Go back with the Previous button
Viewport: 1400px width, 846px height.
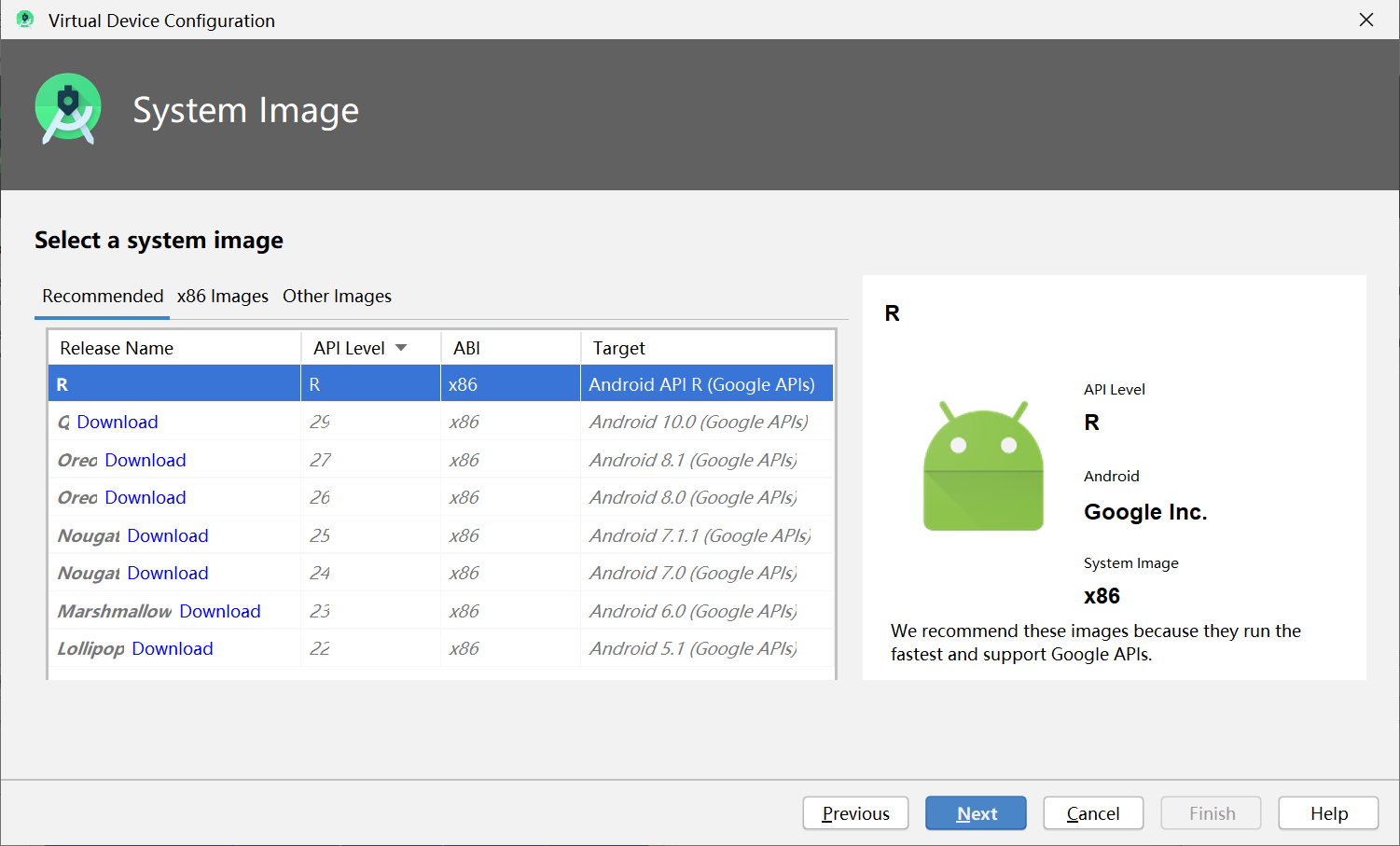(x=855, y=813)
